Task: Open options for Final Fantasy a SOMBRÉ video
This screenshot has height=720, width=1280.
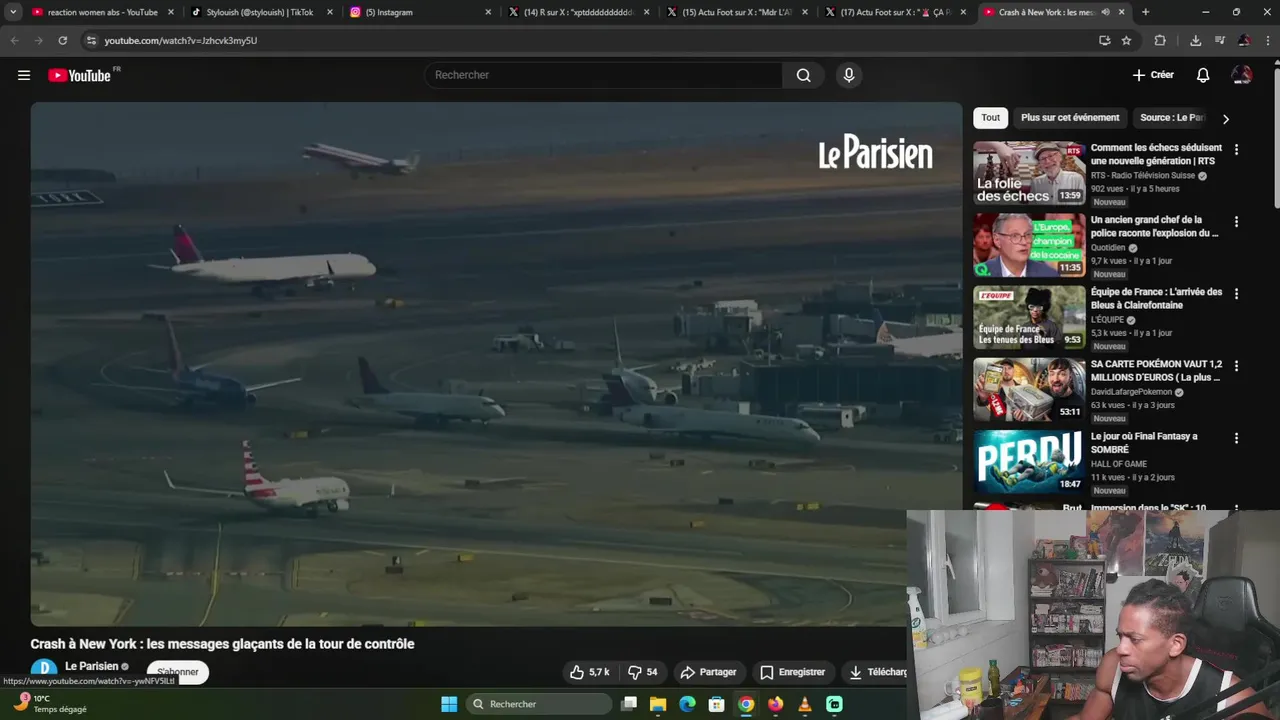Action: point(1236,438)
